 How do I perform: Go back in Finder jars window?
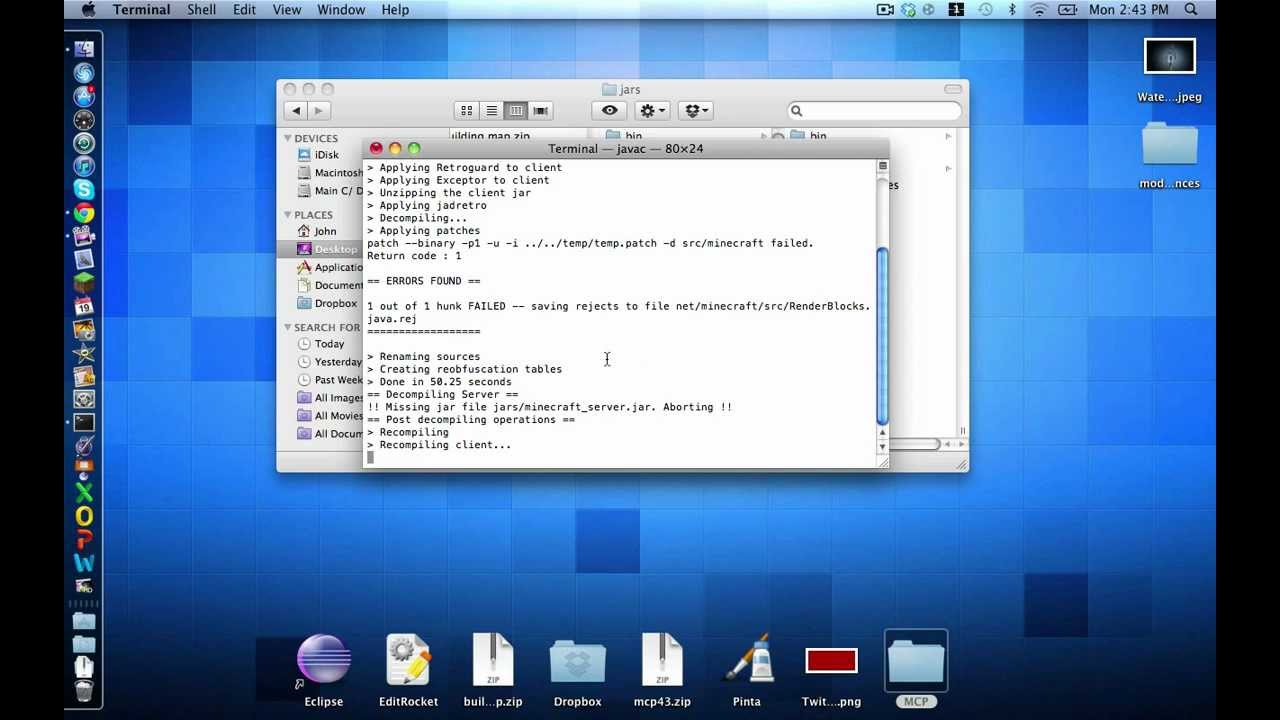[296, 111]
